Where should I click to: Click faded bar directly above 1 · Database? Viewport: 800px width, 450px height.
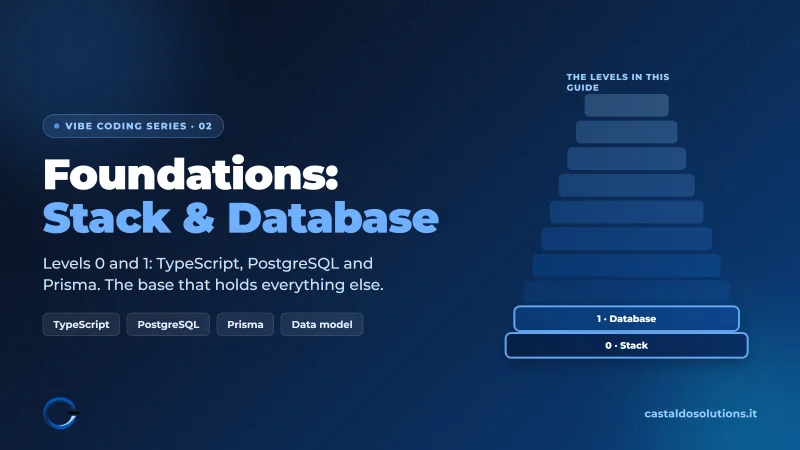pyautogui.click(x=627, y=292)
